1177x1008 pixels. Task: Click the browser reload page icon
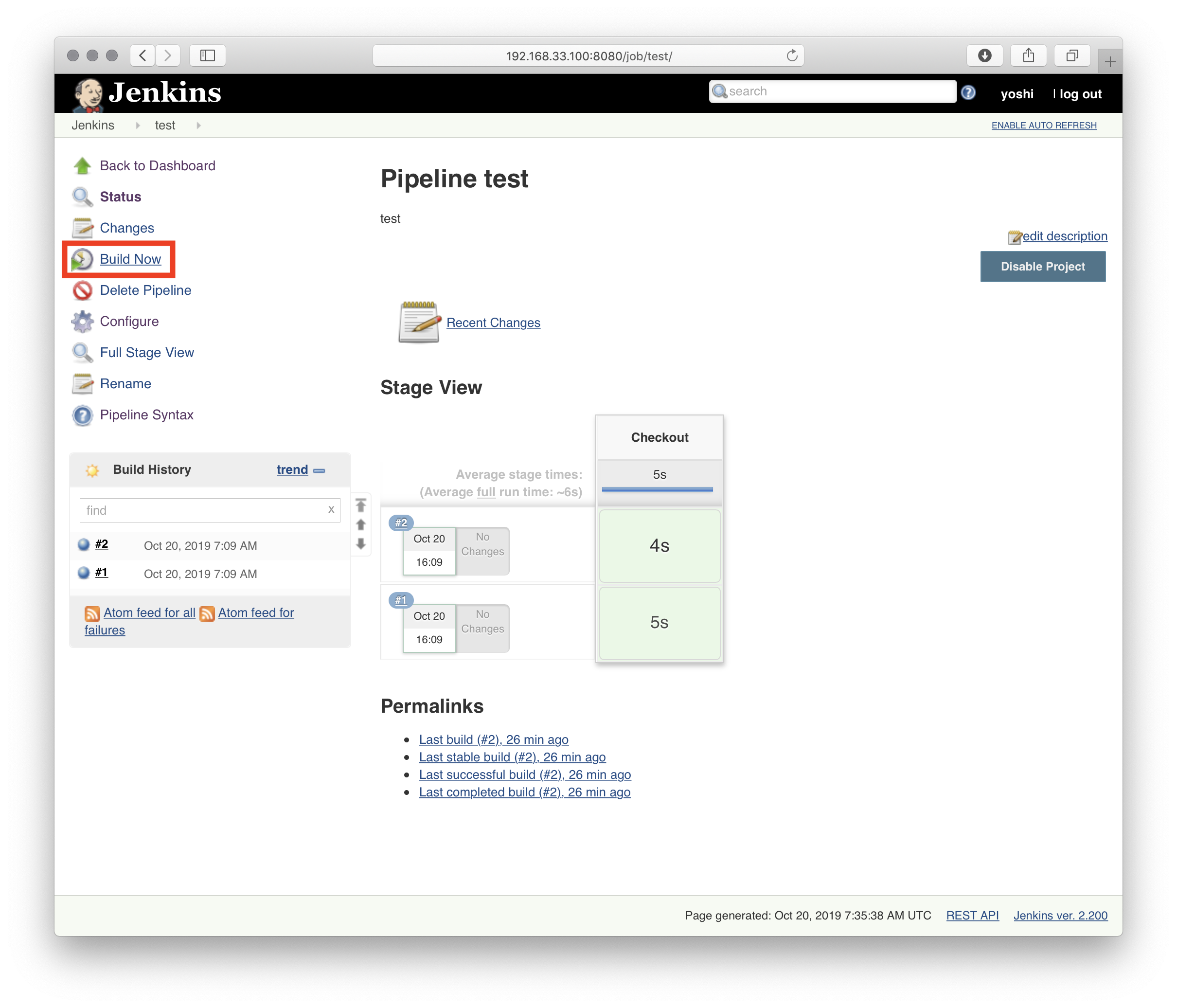pyautogui.click(x=792, y=55)
